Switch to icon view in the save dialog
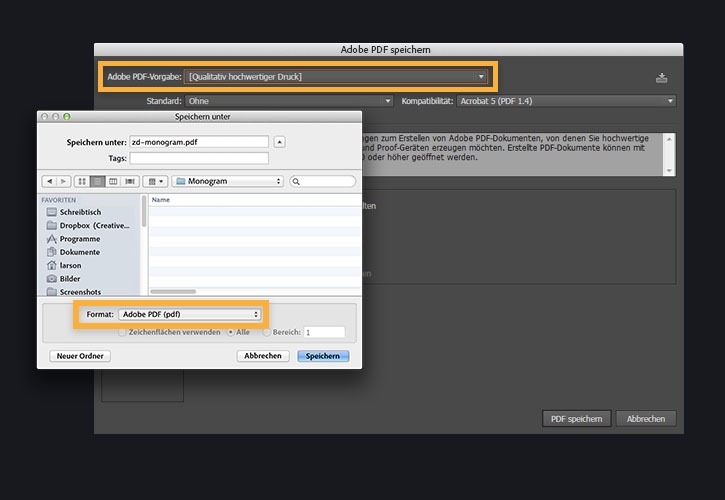 [x=82, y=181]
